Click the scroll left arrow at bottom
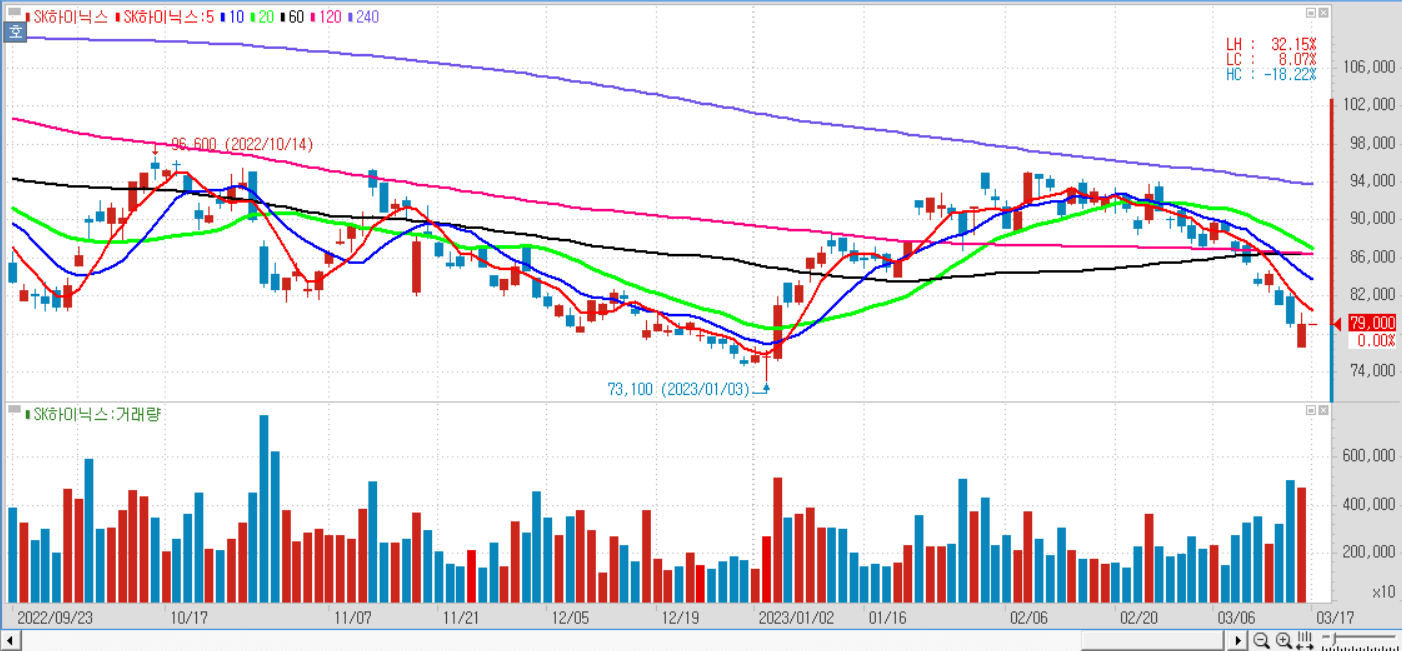Image resolution: width=1402 pixels, height=651 pixels. pyautogui.click(x=11, y=640)
